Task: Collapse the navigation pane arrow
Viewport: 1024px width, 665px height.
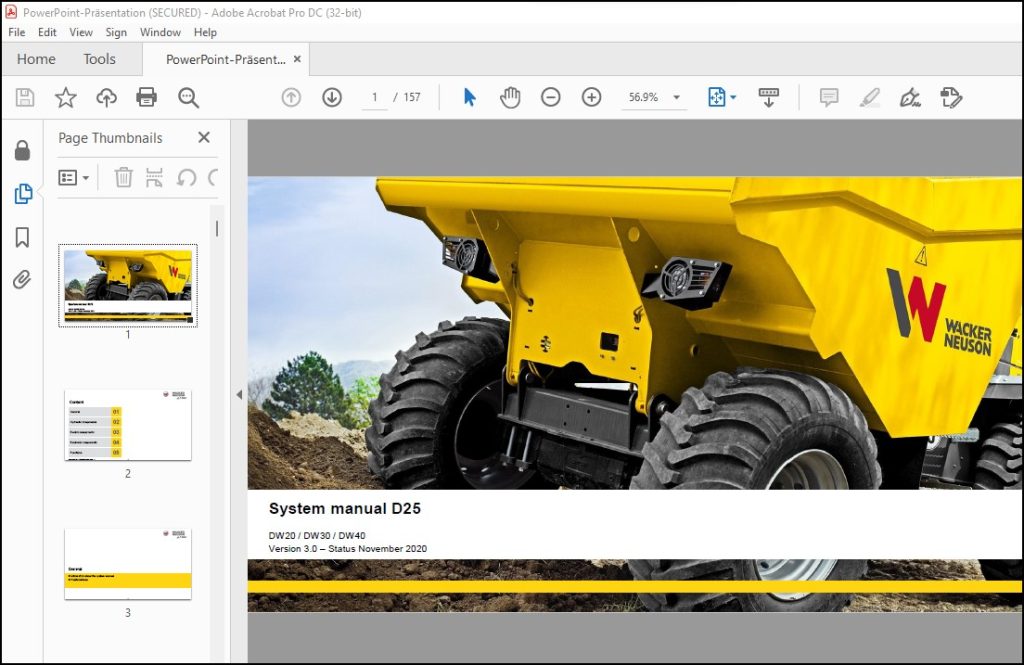Action: click(239, 395)
